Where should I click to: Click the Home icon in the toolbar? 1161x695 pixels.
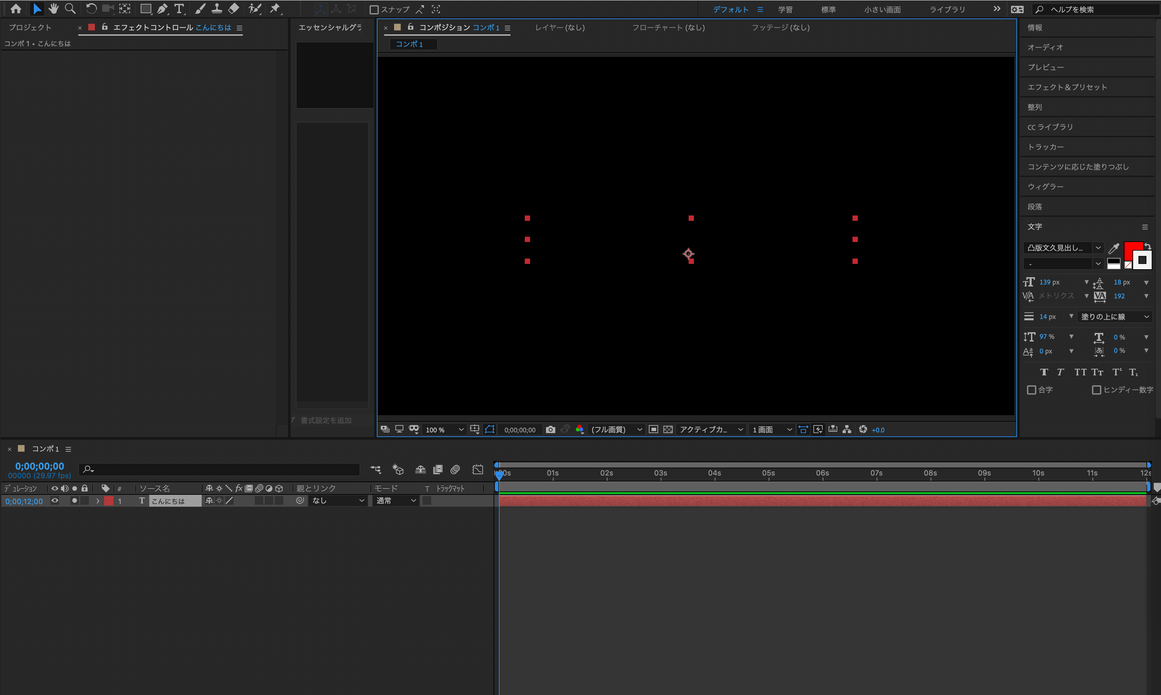16,9
